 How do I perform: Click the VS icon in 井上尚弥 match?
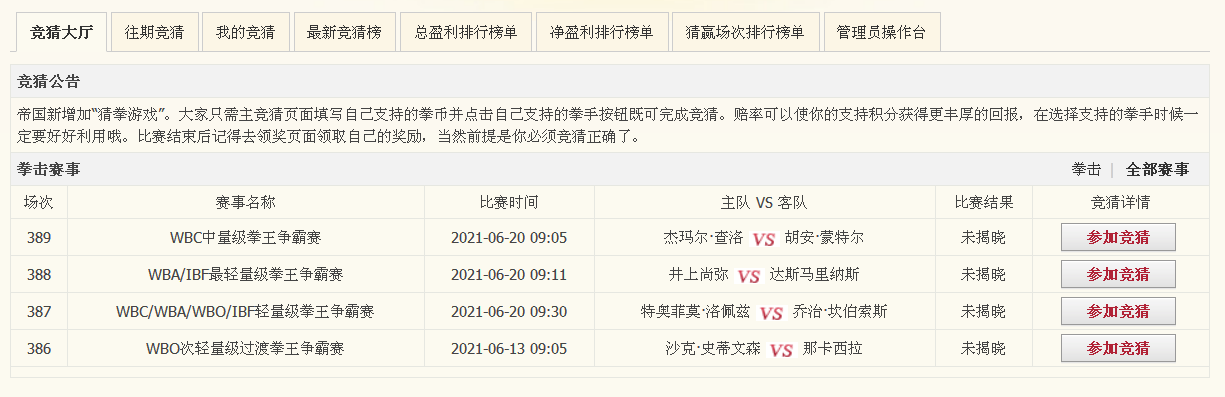point(749,276)
